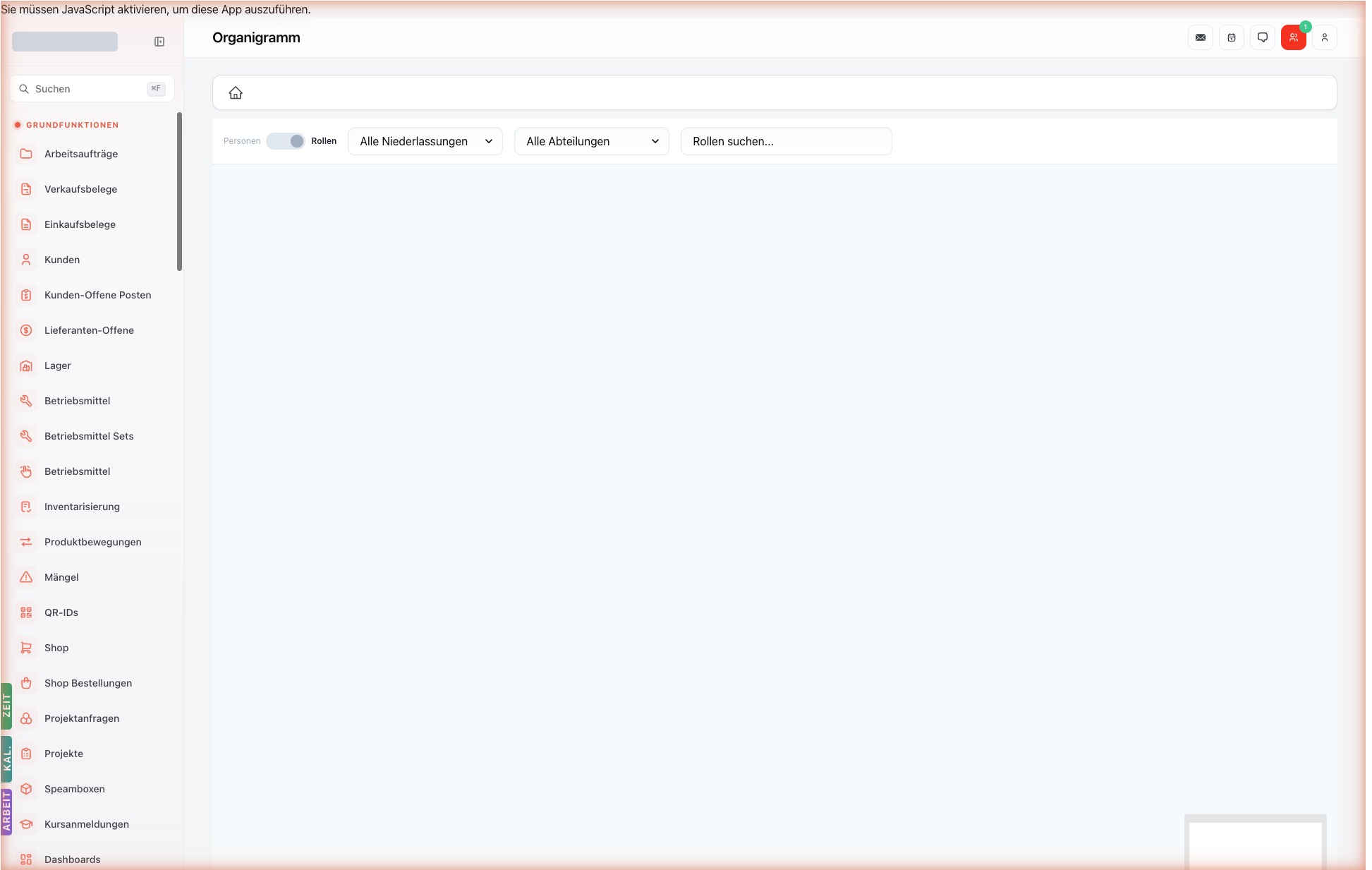Expand the Alle Abteilungen dropdown
The image size is (1372, 870).
pos(592,141)
